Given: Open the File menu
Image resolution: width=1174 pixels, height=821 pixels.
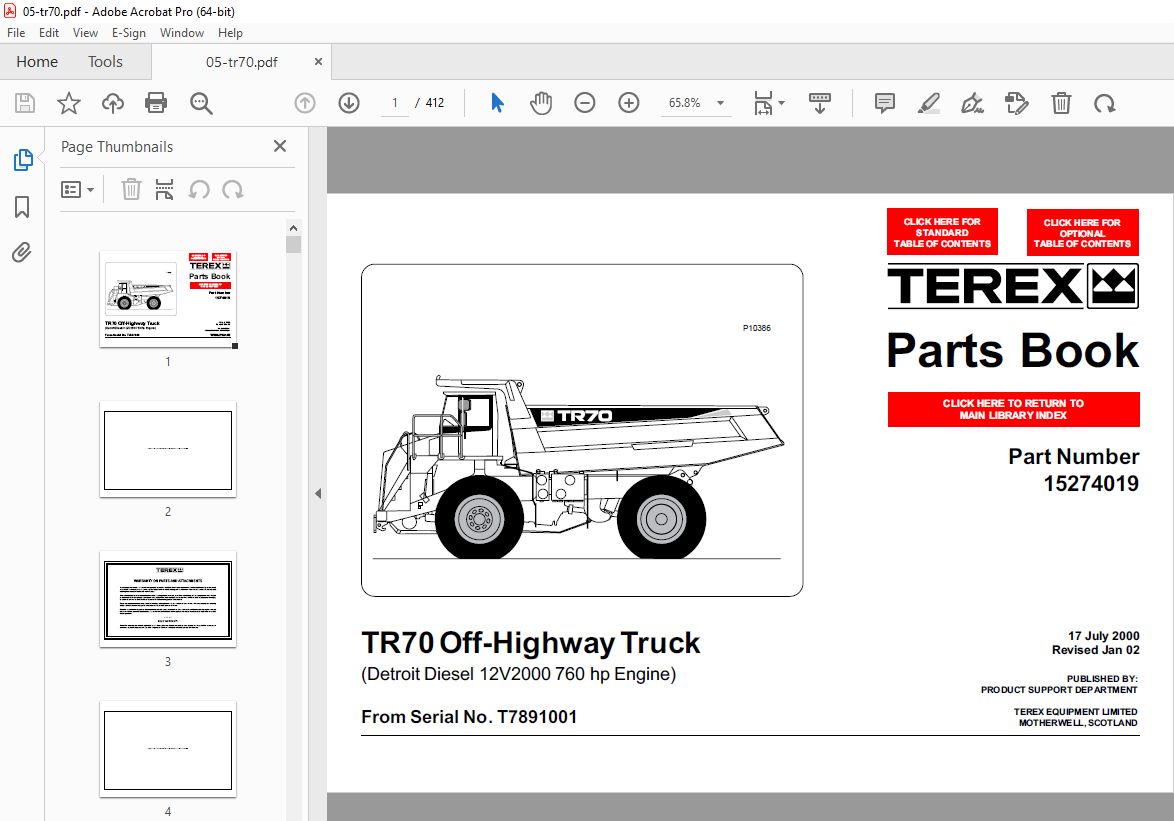Looking at the screenshot, I should click(x=16, y=33).
